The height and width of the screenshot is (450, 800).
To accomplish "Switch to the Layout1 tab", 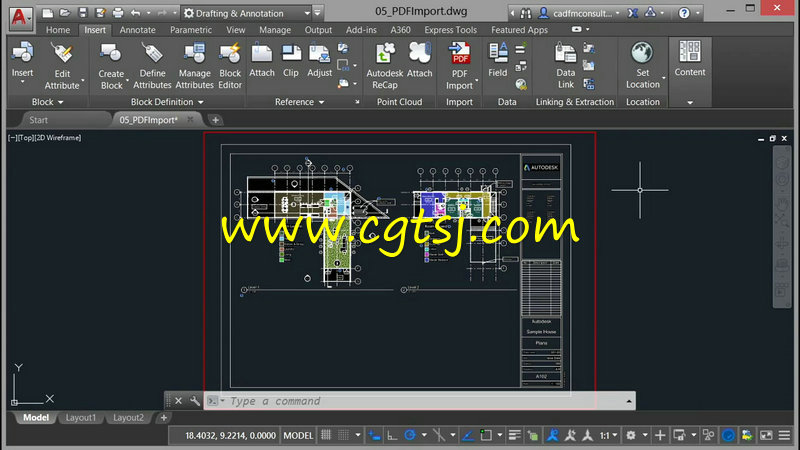I will tap(80, 417).
